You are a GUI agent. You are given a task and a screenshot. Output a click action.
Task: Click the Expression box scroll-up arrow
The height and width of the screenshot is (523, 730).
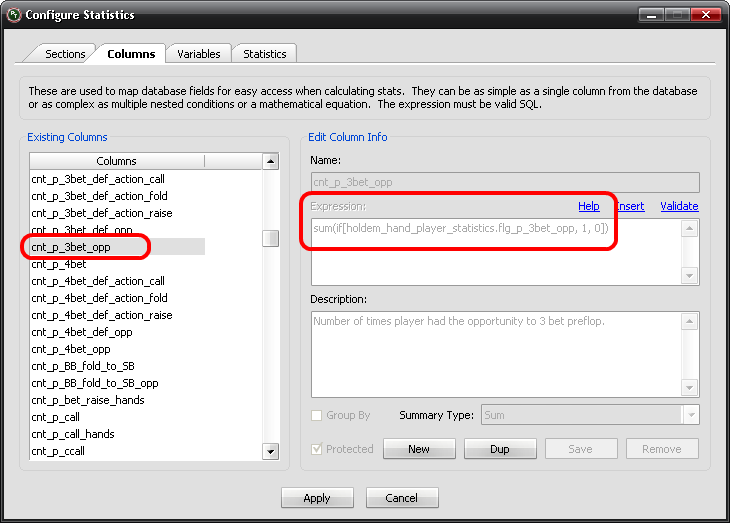(689, 228)
